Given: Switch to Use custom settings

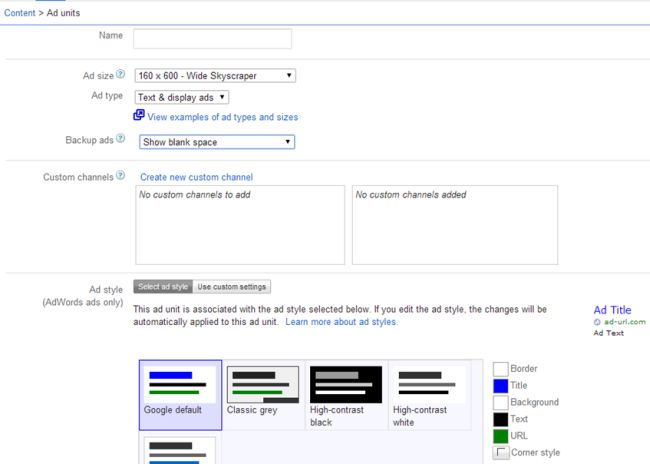Looking at the screenshot, I should [x=232, y=287].
